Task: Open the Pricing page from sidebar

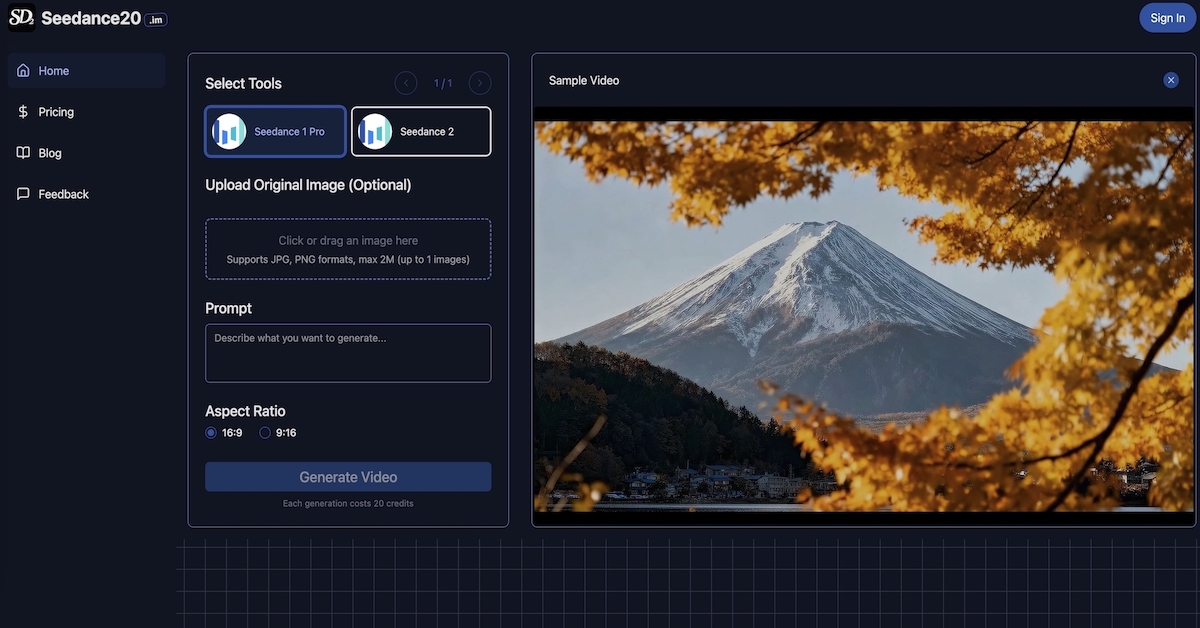Action: coord(56,112)
